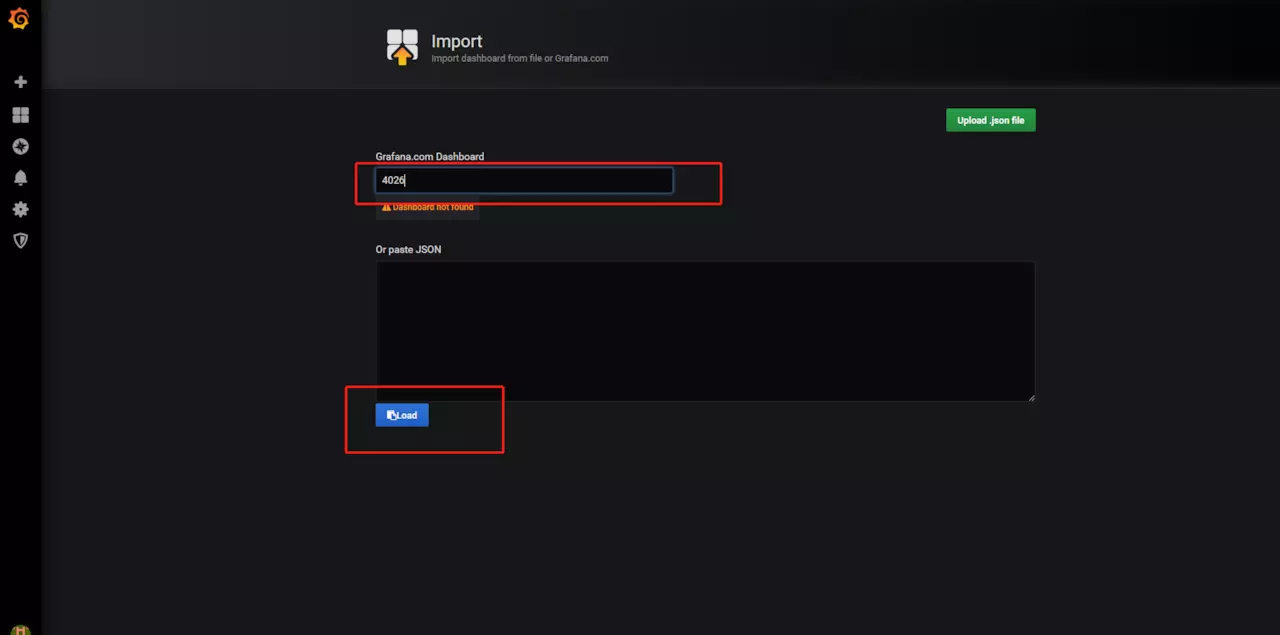This screenshot has height=635, width=1280.
Task: Open the Server Admin shield icon
Action: 20,241
